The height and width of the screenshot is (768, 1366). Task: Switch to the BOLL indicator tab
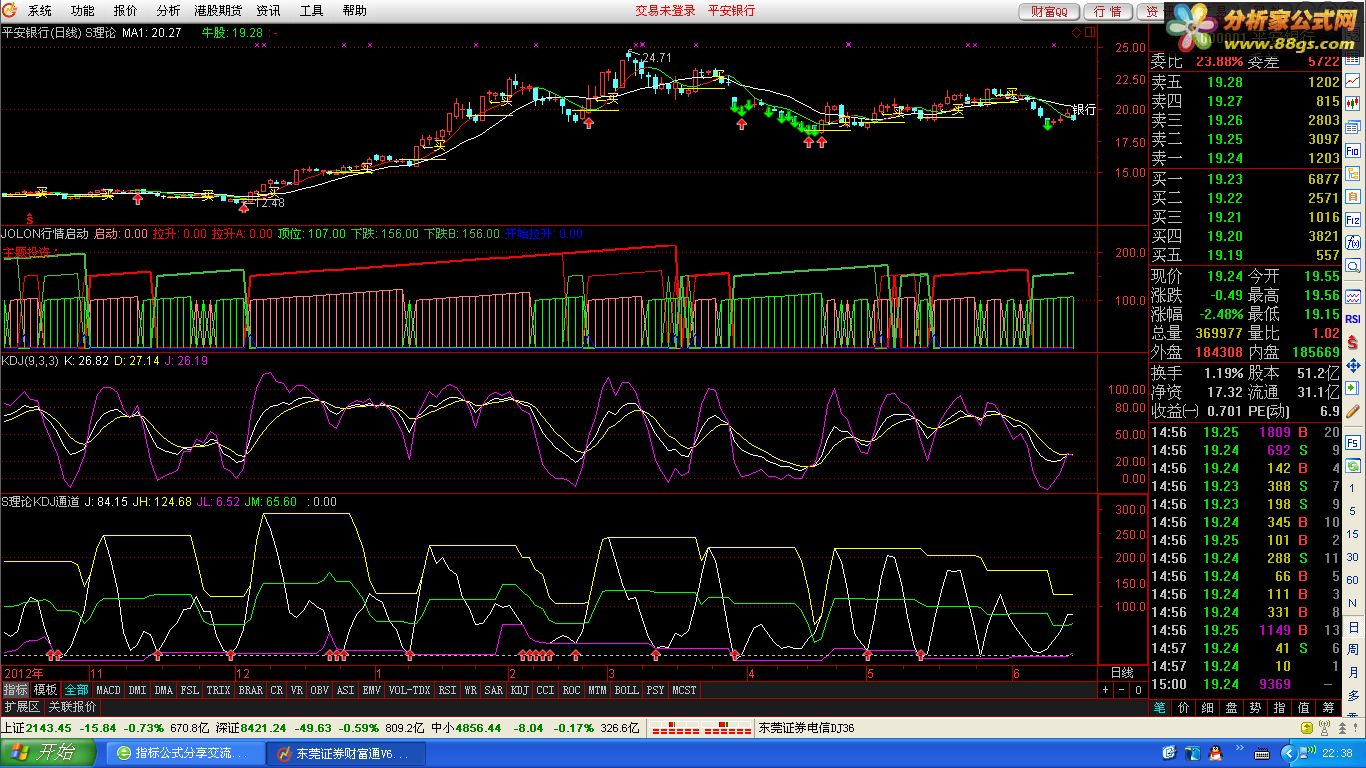626,690
